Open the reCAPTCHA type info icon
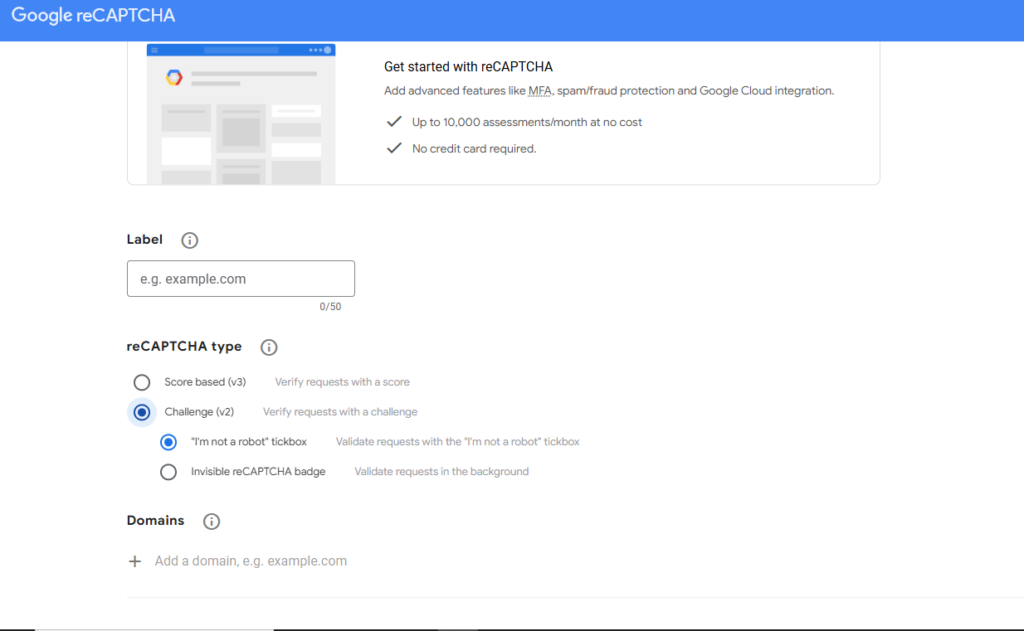The height and width of the screenshot is (631, 1024). (x=268, y=347)
